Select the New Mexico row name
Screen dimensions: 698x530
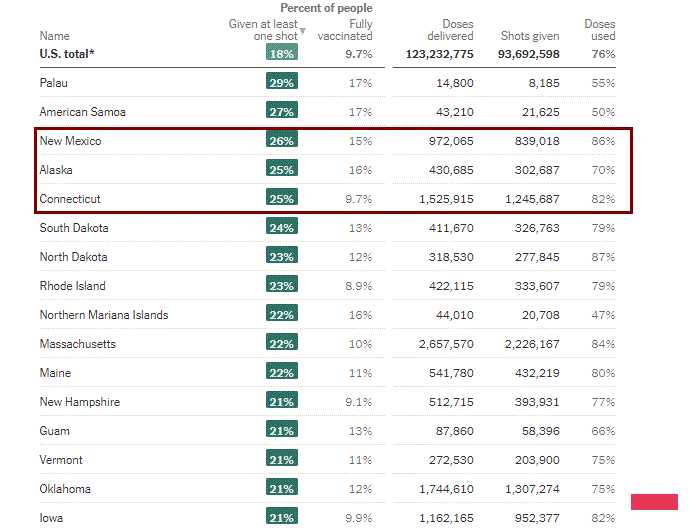point(70,141)
